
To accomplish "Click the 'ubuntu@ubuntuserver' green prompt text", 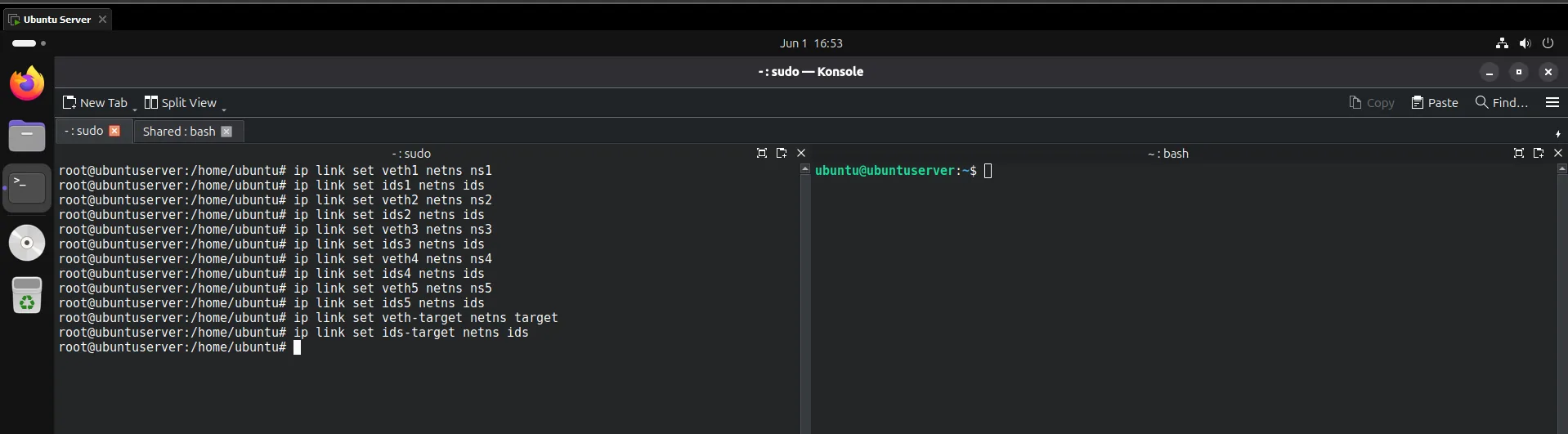I will pos(885,171).
